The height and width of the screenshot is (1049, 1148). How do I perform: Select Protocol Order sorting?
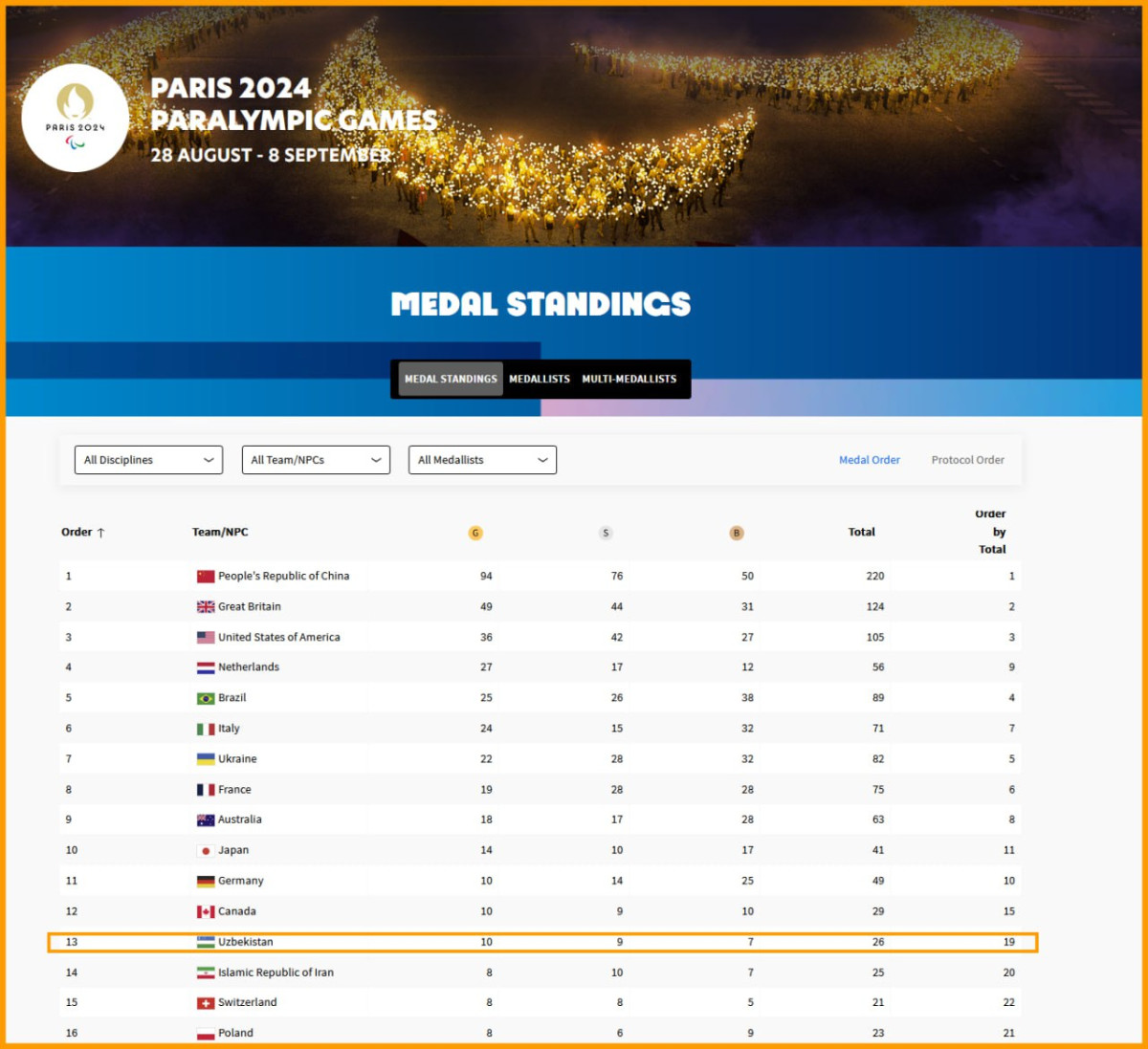[x=968, y=460]
